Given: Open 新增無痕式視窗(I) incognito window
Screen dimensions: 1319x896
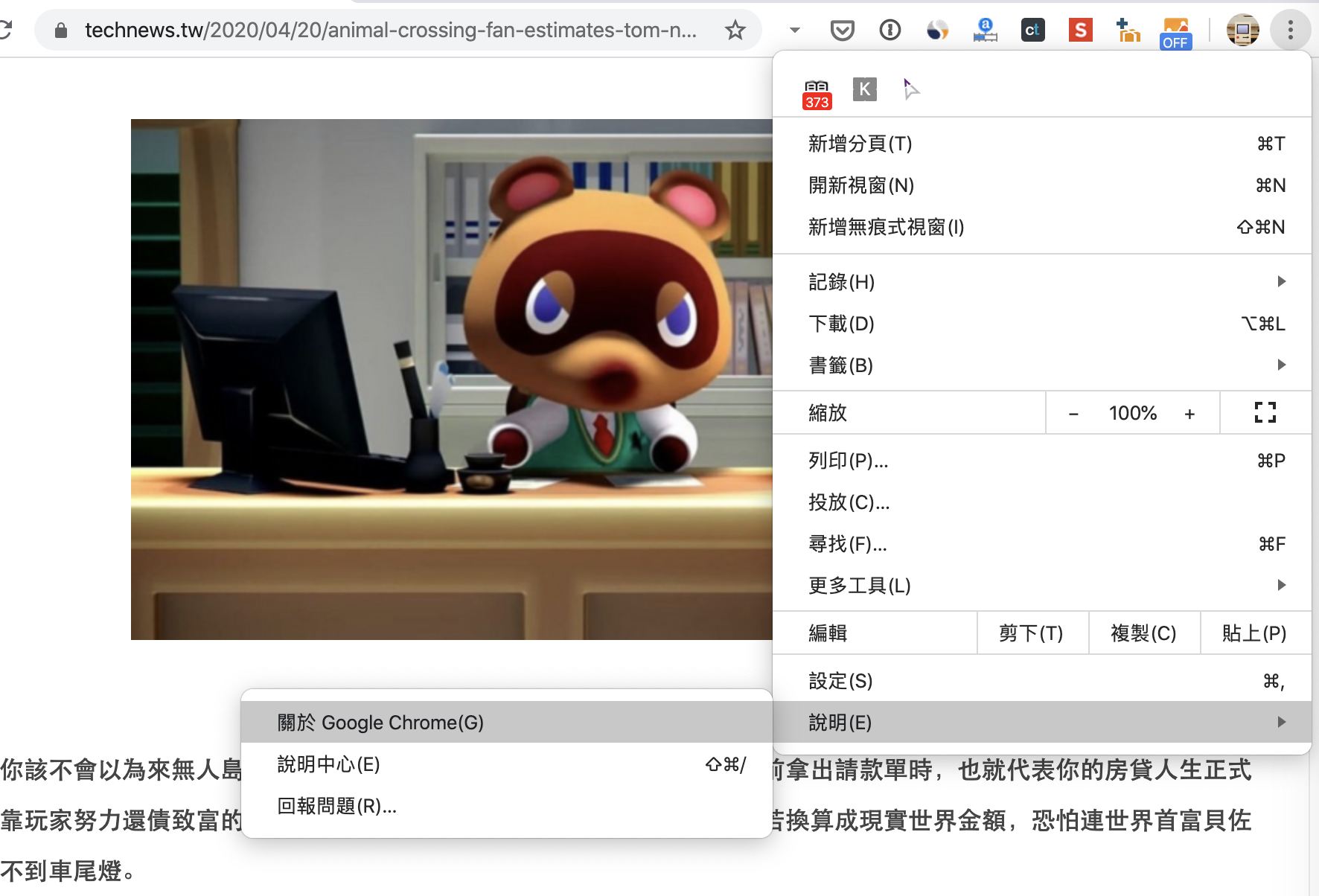Looking at the screenshot, I should [x=1042, y=227].
